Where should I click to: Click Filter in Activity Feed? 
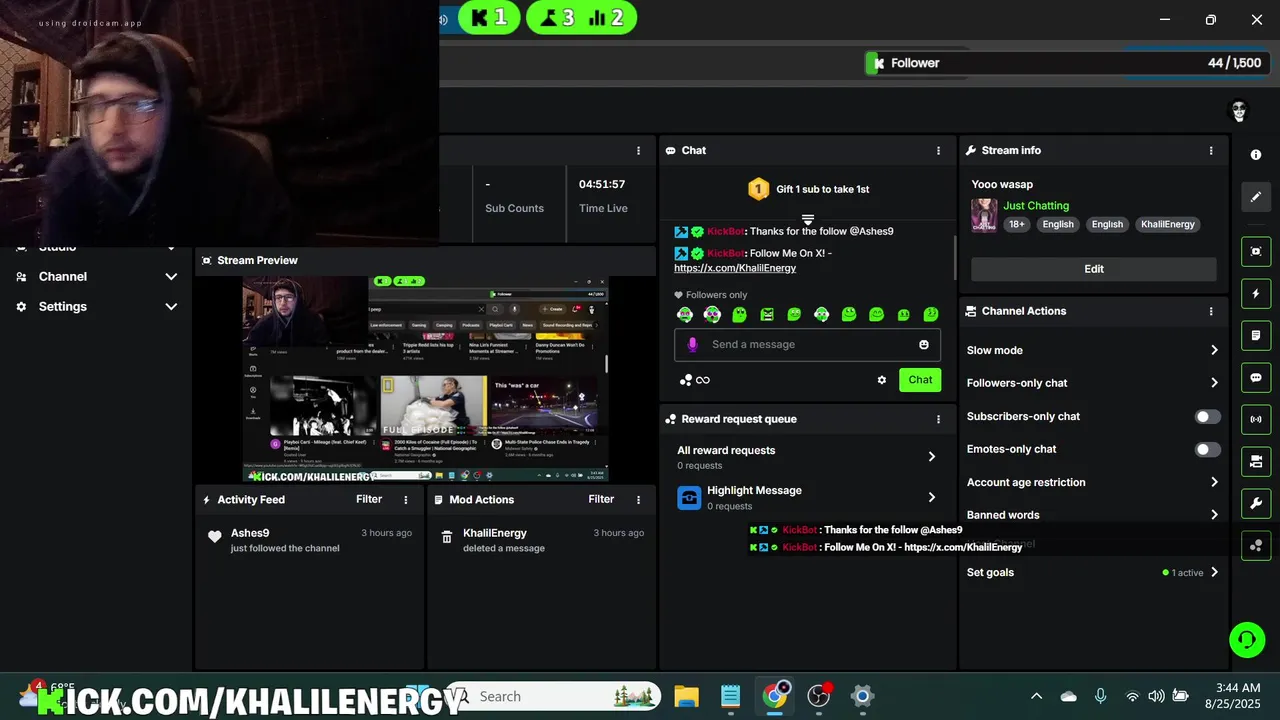(x=369, y=499)
